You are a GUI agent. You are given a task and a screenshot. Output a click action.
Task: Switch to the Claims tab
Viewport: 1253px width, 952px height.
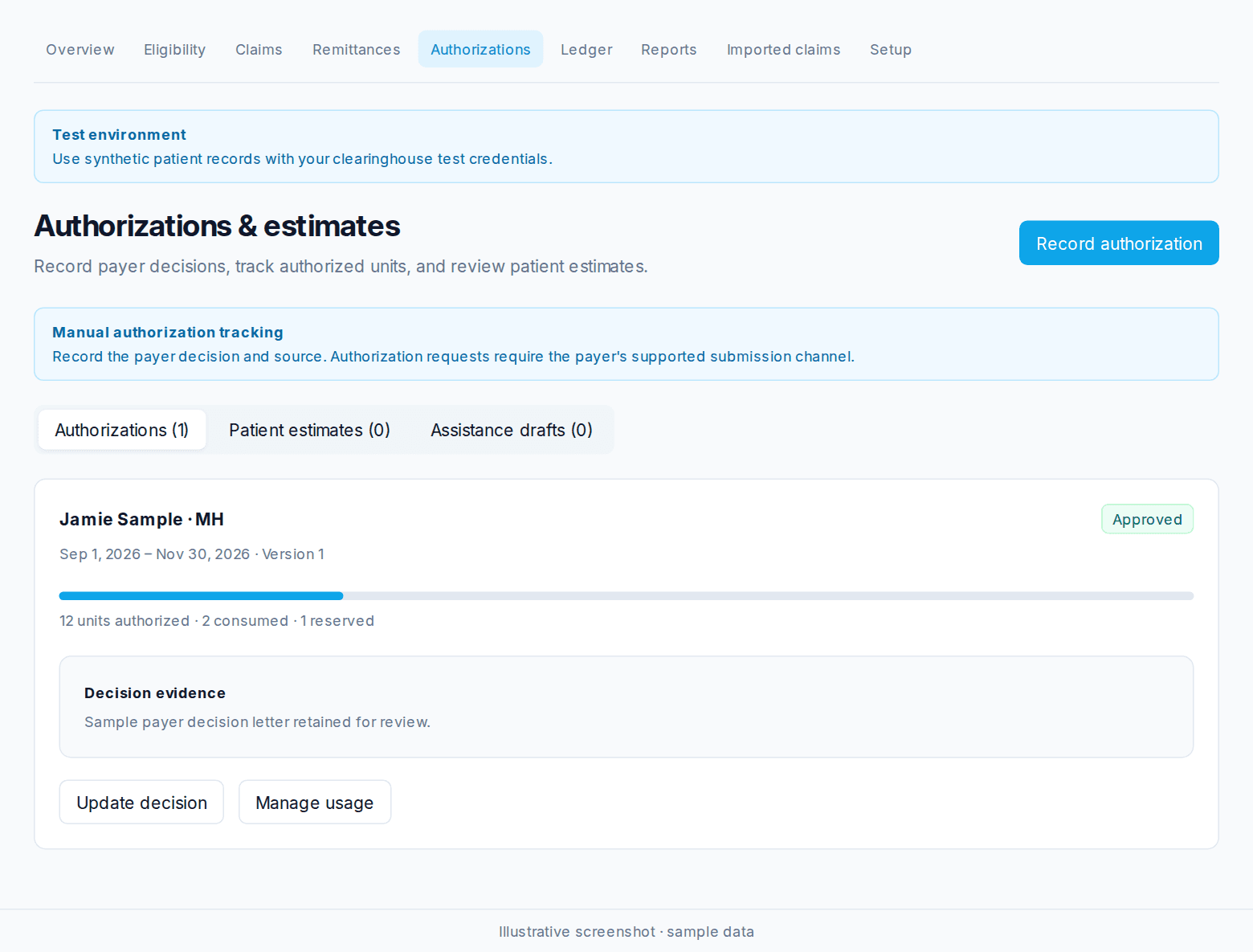259,50
